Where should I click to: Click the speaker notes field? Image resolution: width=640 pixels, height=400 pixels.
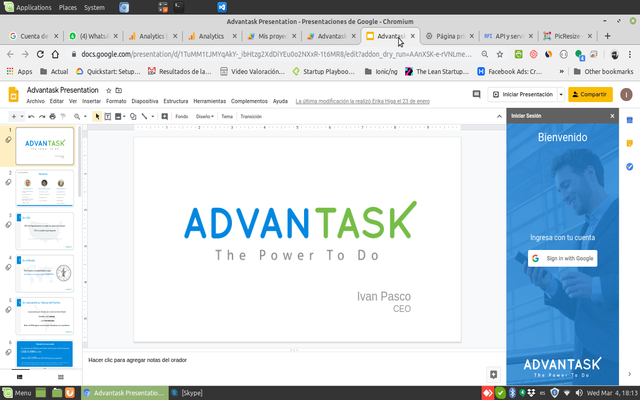coord(294,360)
